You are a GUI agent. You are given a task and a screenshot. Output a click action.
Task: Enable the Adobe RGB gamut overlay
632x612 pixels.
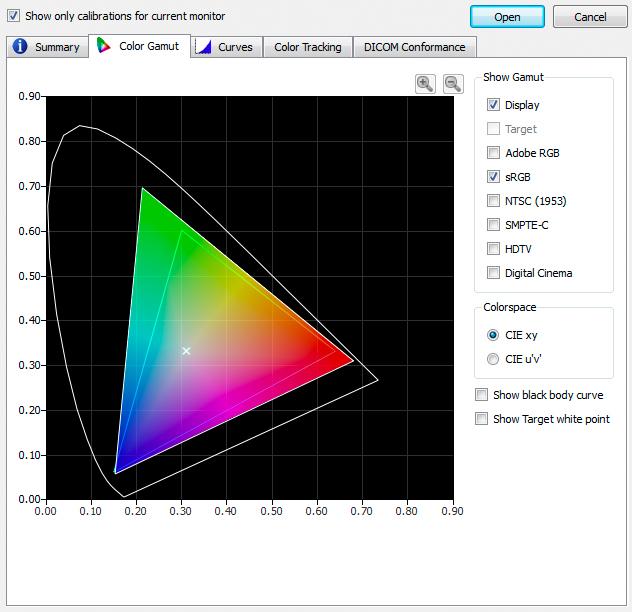point(493,153)
